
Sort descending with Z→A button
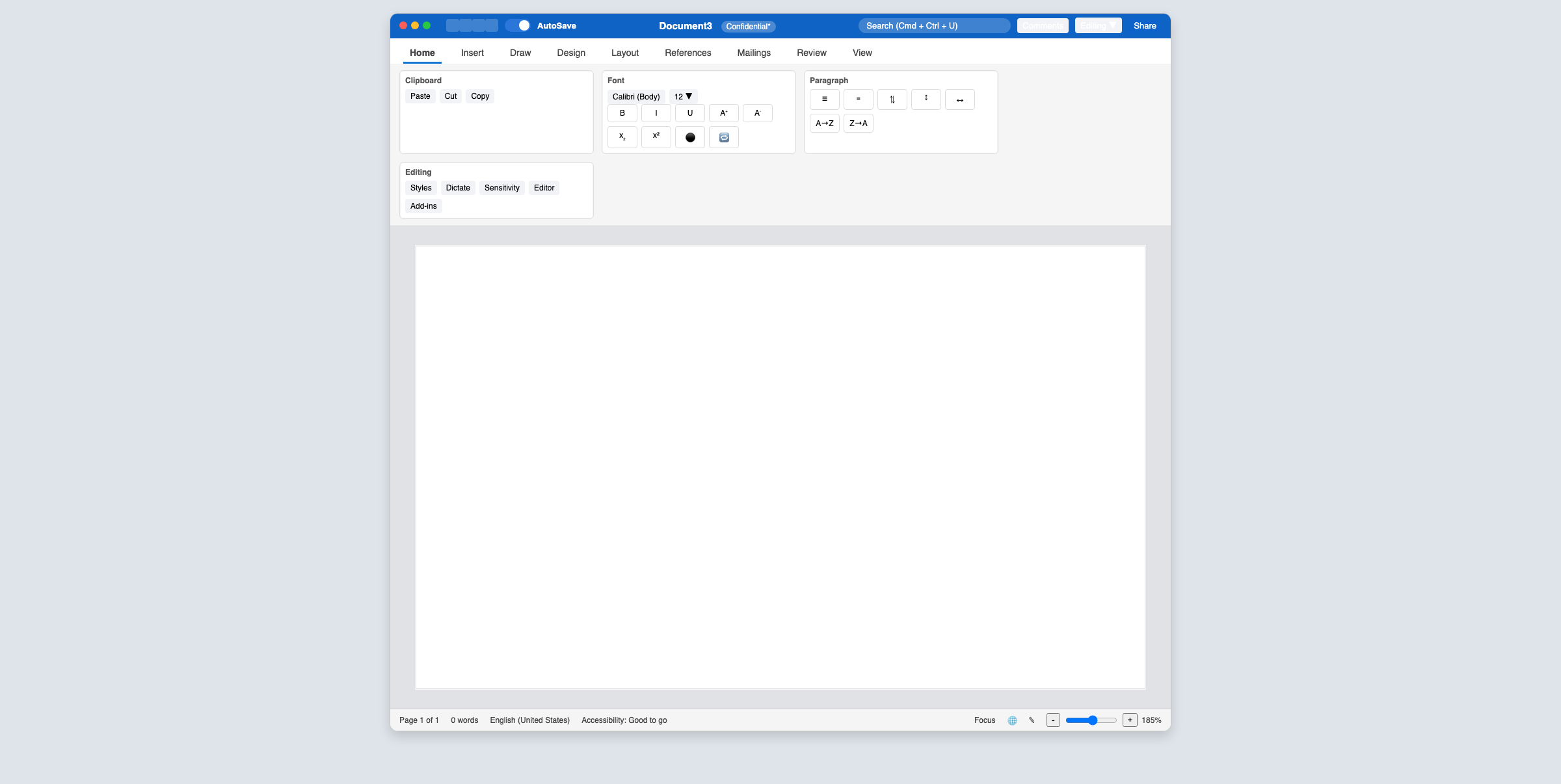[x=858, y=124]
